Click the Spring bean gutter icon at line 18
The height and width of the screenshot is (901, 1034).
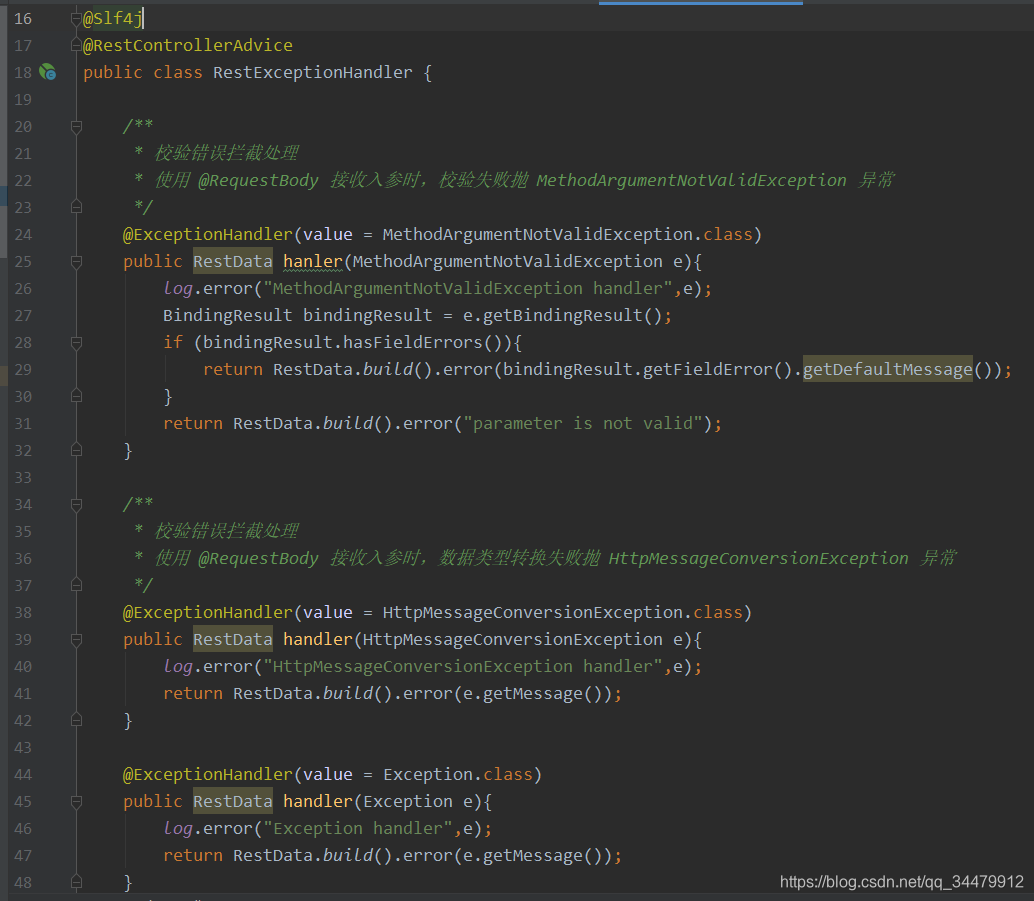coord(47,72)
